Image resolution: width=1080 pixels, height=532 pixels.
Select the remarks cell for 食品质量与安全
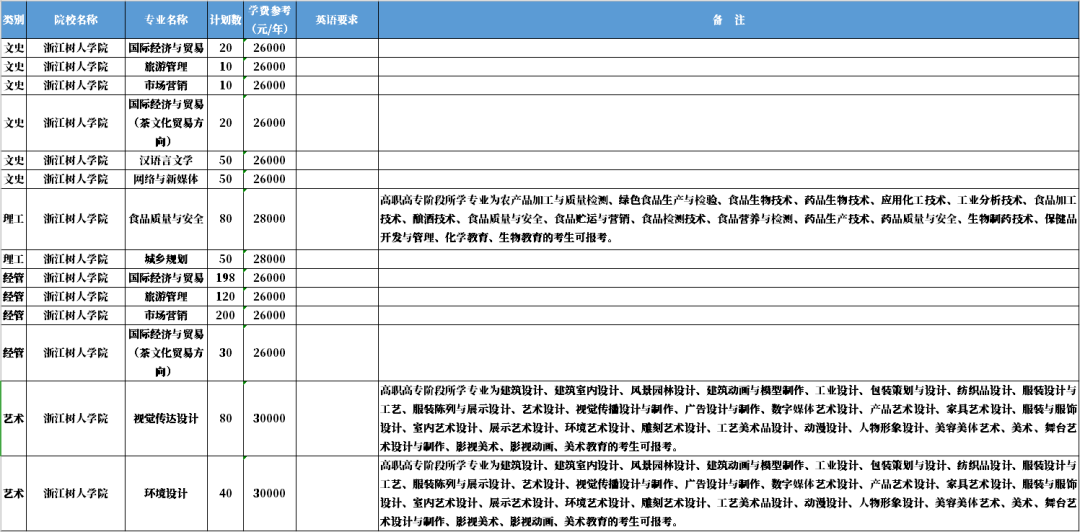729,219
